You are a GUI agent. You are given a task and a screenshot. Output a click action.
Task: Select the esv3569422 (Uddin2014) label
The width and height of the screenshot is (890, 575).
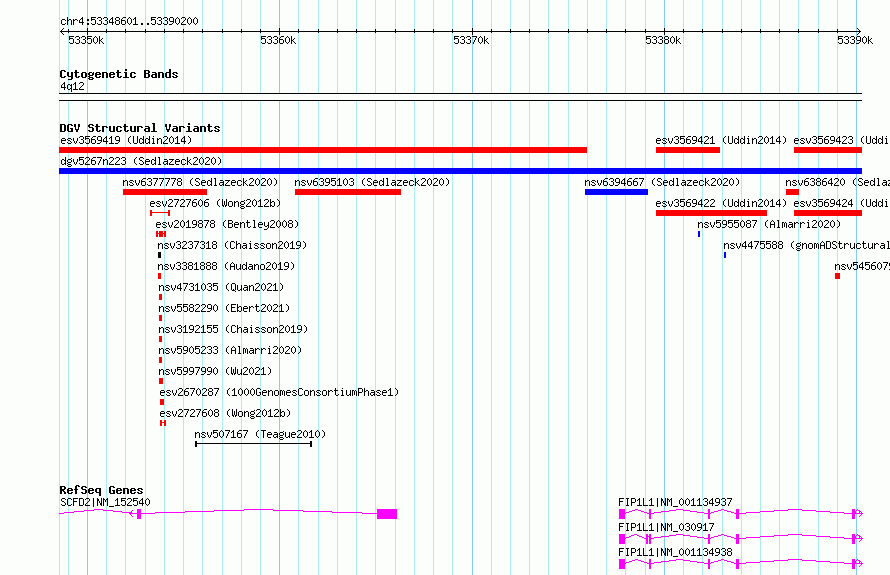[721, 203]
